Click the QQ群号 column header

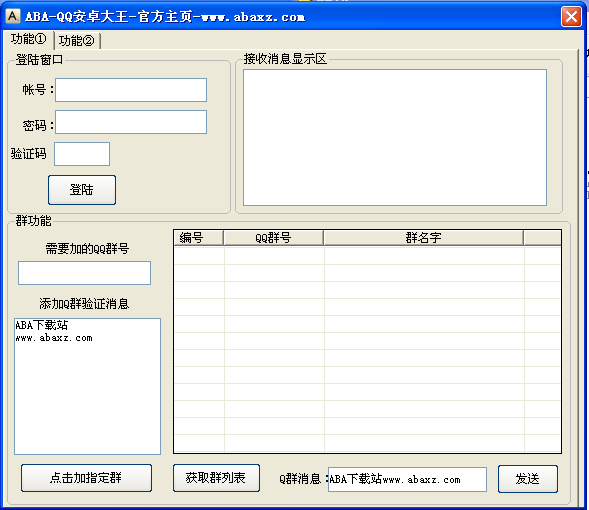pos(273,238)
